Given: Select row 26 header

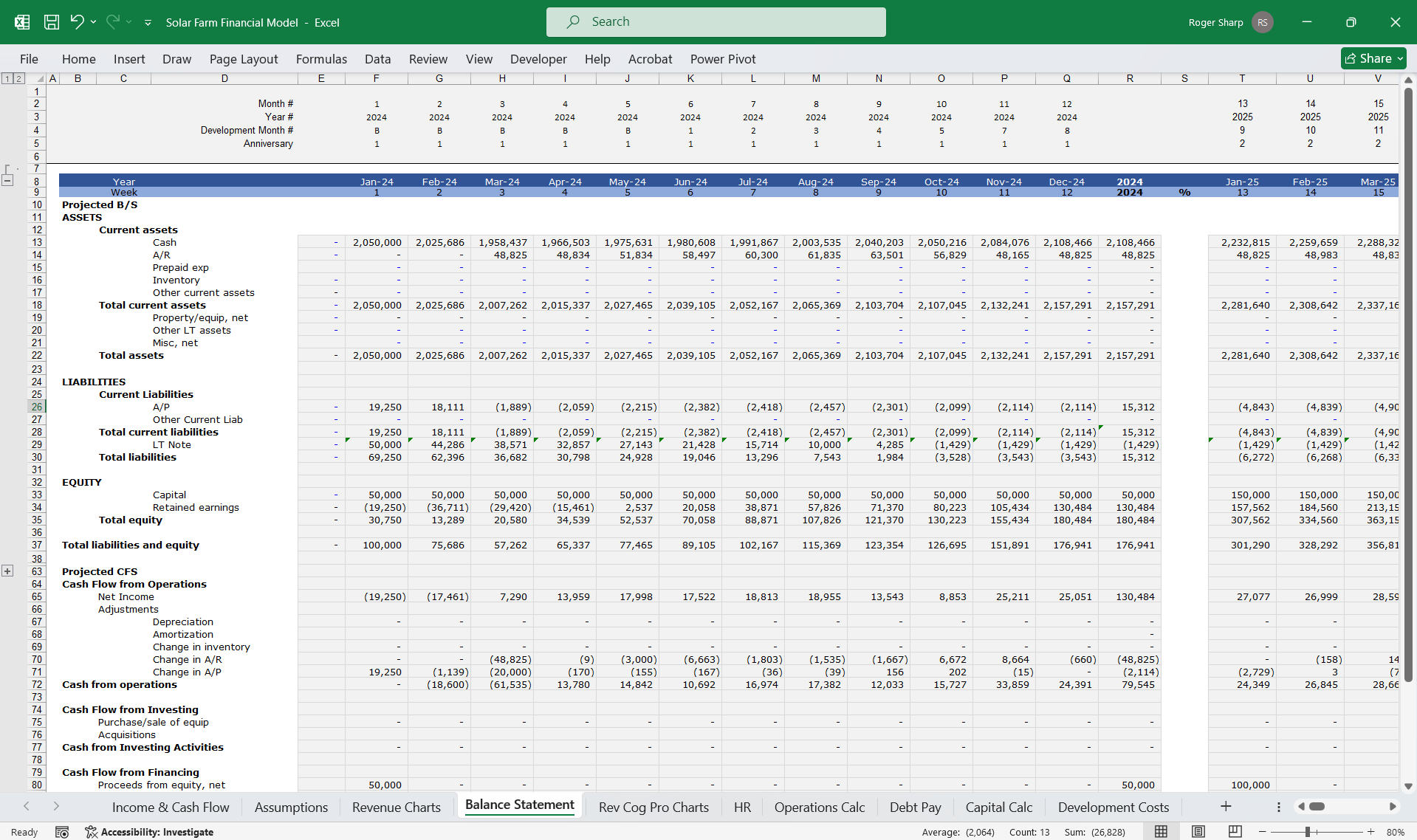Looking at the screenshot, I should [x=37, y=407].
